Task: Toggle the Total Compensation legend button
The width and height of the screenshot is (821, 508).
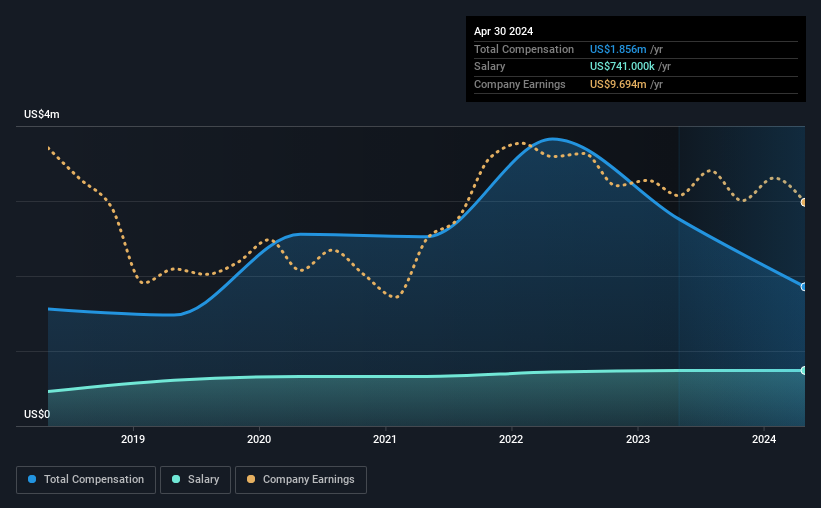Action: (86, 480)
